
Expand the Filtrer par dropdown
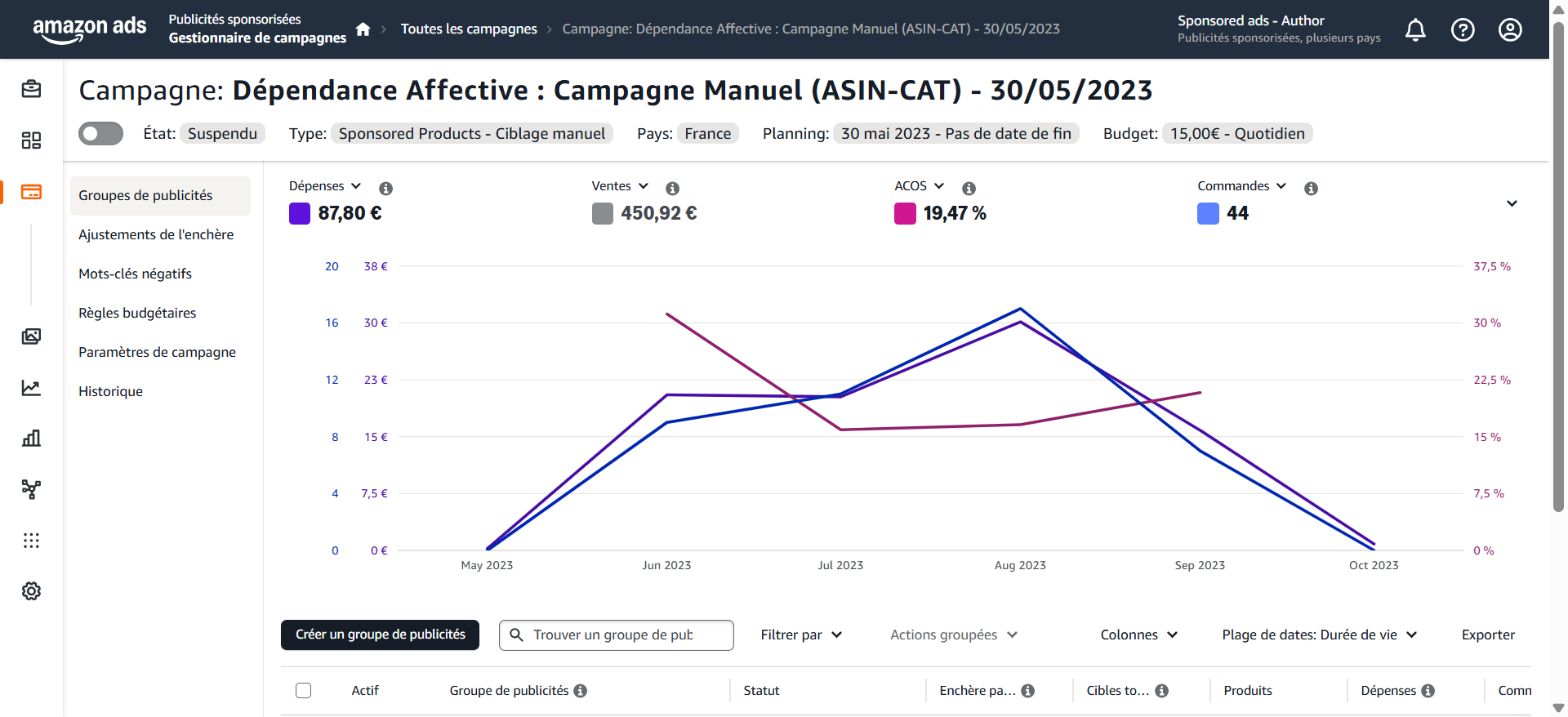[801, 635]
